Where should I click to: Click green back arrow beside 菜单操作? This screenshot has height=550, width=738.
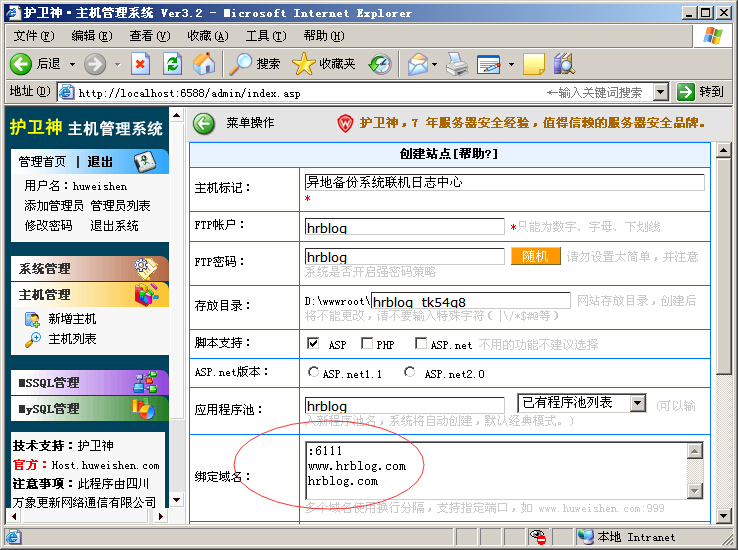click(204, 124)
